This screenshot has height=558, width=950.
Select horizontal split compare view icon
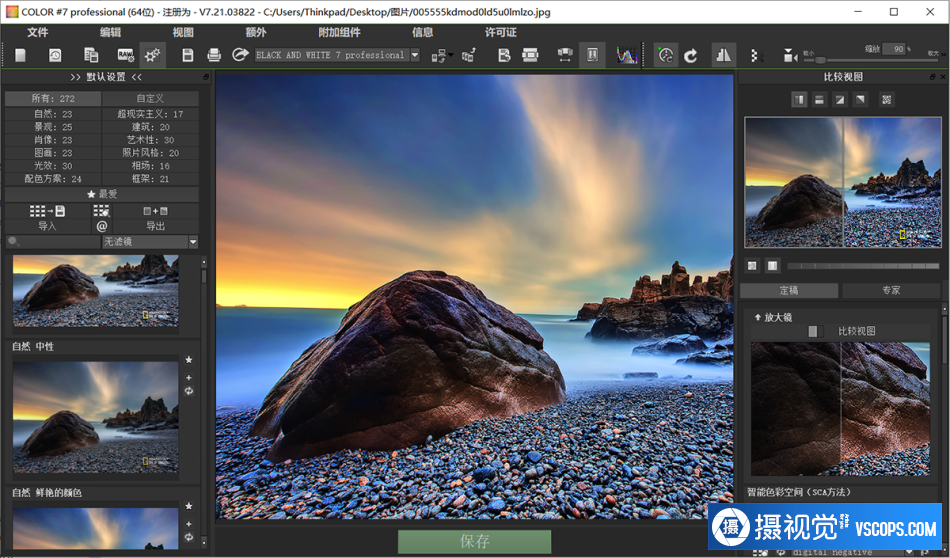coord(819,99)
